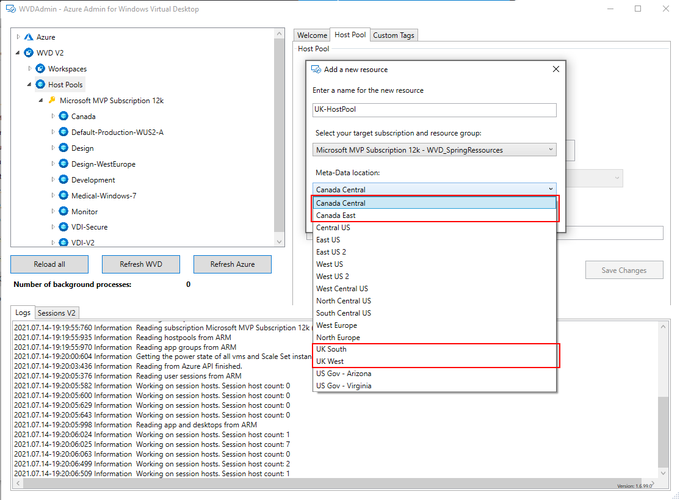
Task: Collapse Microsoft MVP Subscription 12k node
Action: (x=41, y=100)
